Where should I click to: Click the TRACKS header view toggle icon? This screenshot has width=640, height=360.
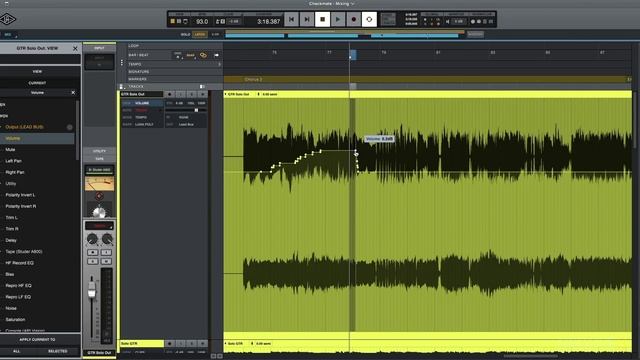click(x=202, y=87)
